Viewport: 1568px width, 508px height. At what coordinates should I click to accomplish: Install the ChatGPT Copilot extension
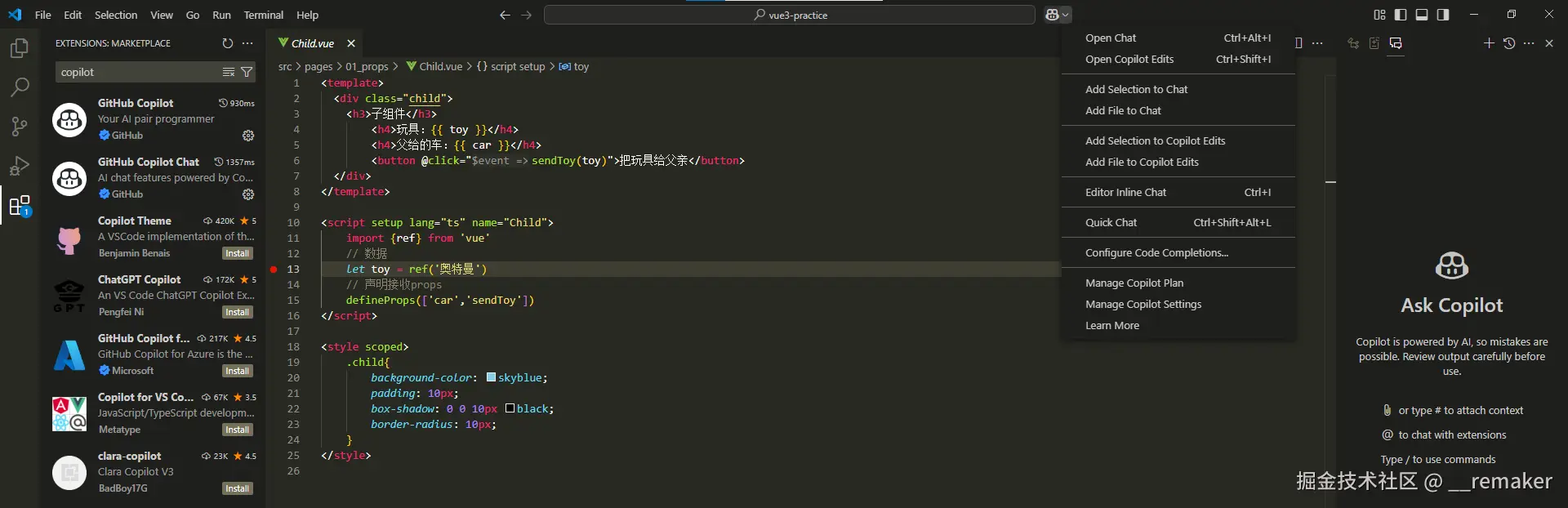[x=237, y=312]
